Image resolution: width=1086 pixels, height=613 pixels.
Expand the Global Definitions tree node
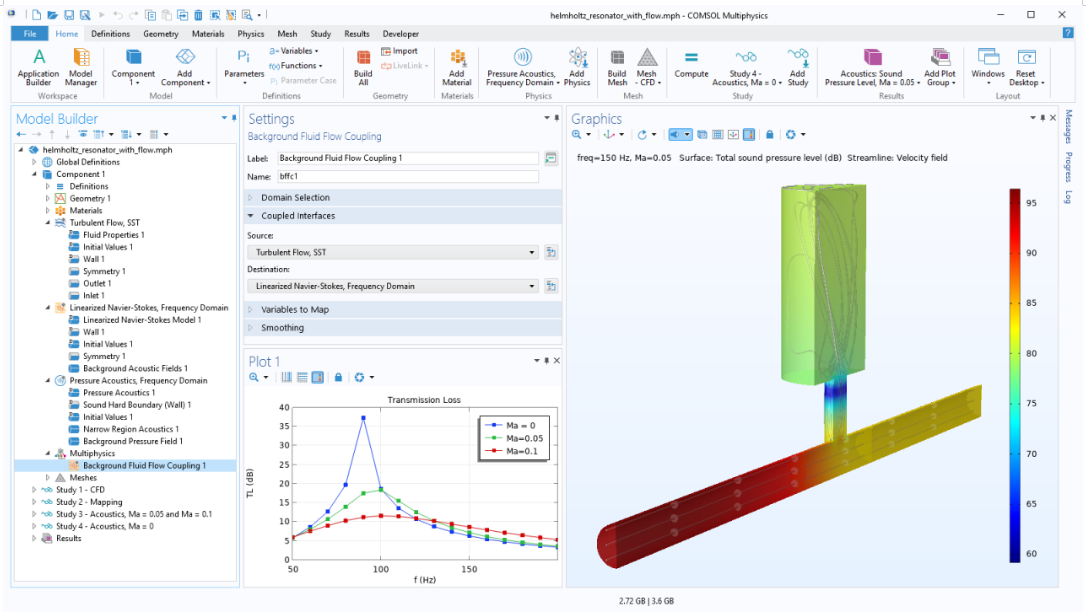tap(34, 162)
